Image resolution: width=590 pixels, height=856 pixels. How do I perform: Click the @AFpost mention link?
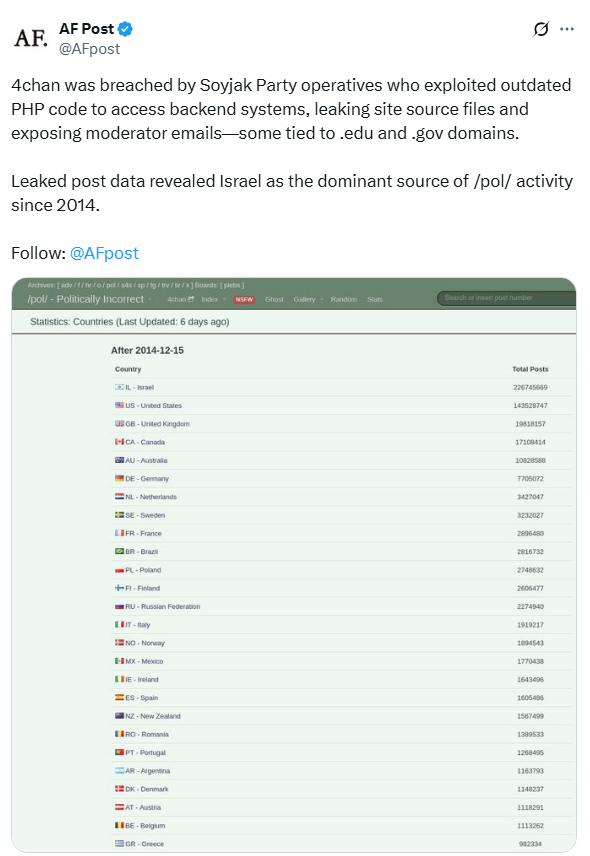[104, 253]
